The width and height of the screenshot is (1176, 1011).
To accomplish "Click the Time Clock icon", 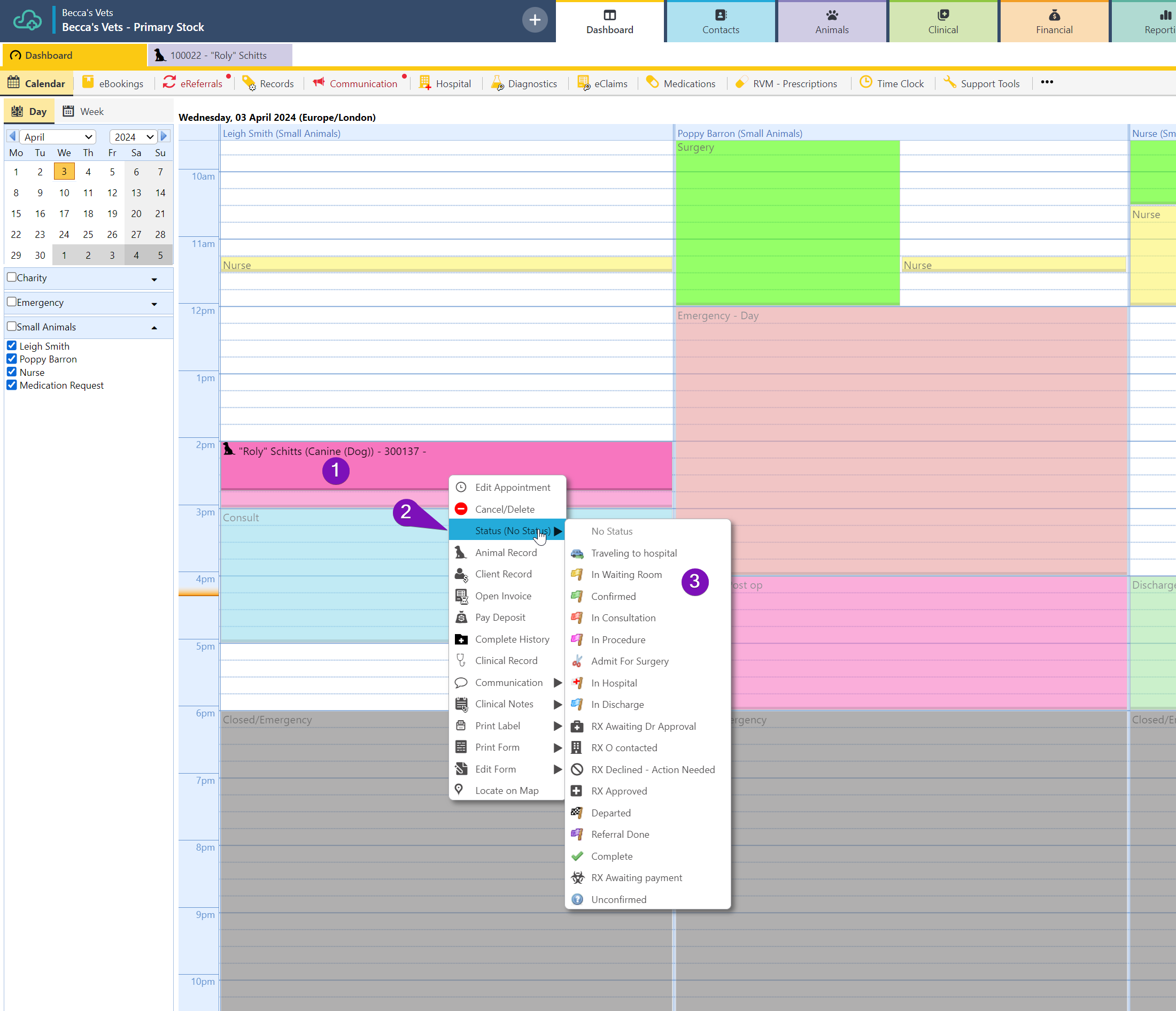I will [x=865, y=83].
